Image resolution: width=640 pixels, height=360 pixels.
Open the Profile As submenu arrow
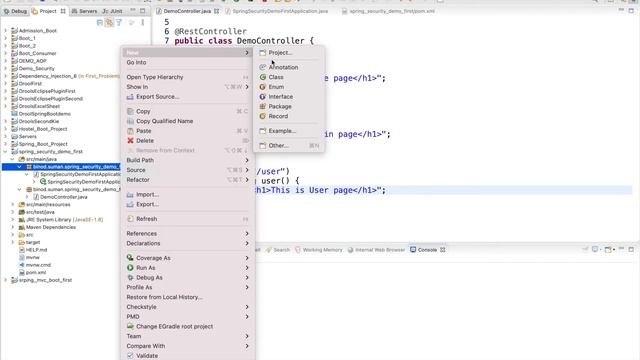point(247,287)
